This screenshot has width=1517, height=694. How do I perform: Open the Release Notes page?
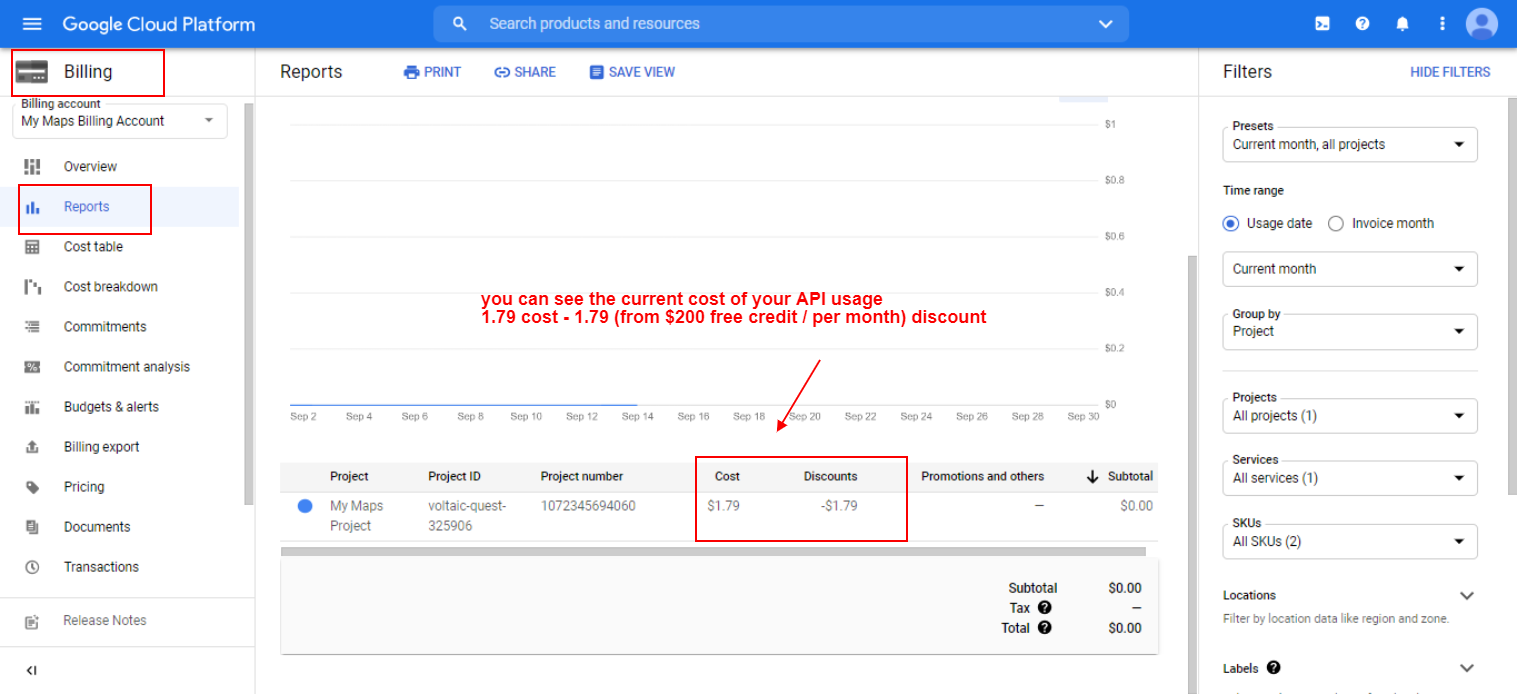(106, 620)
